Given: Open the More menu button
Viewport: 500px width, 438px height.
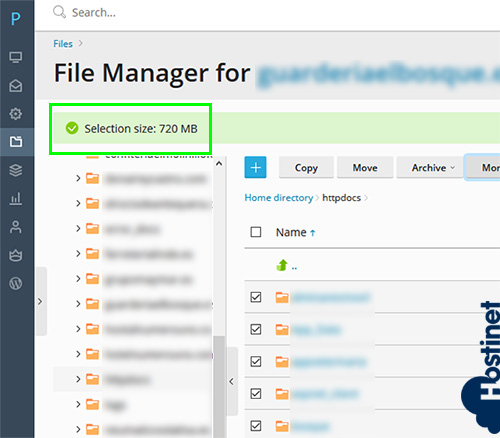Looking at the screenshot, I should pos(483,168).
